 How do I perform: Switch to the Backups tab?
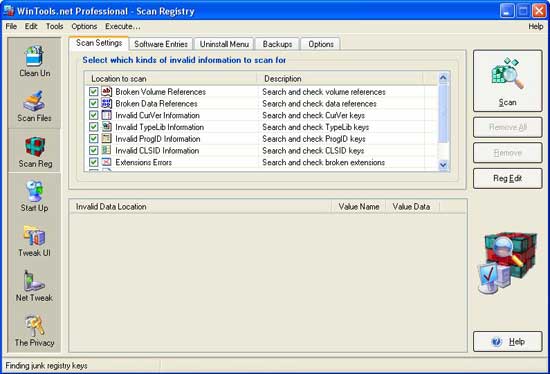(x=277, y=44)
